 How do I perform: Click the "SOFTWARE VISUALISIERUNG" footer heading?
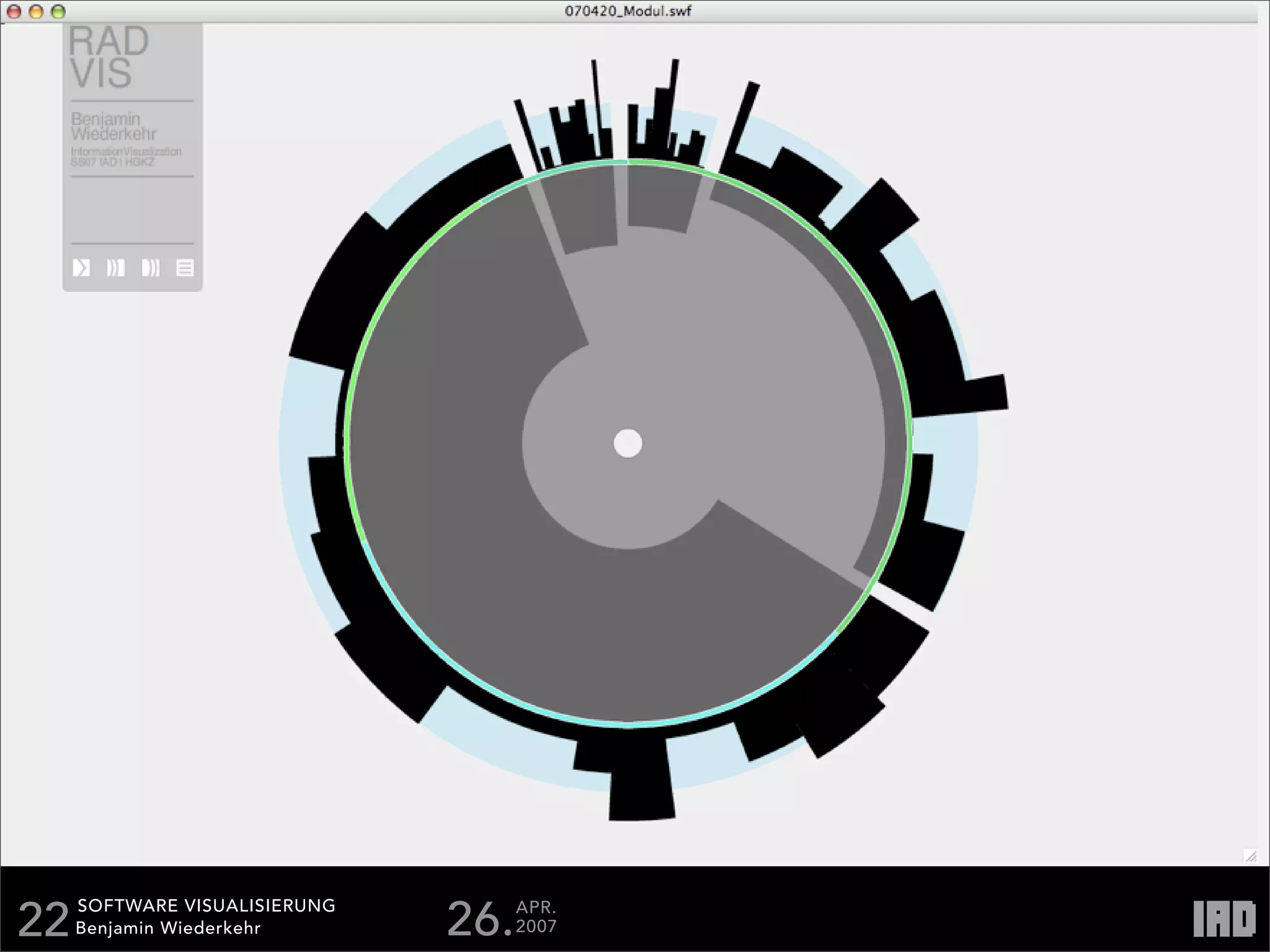tap(206, 906)
